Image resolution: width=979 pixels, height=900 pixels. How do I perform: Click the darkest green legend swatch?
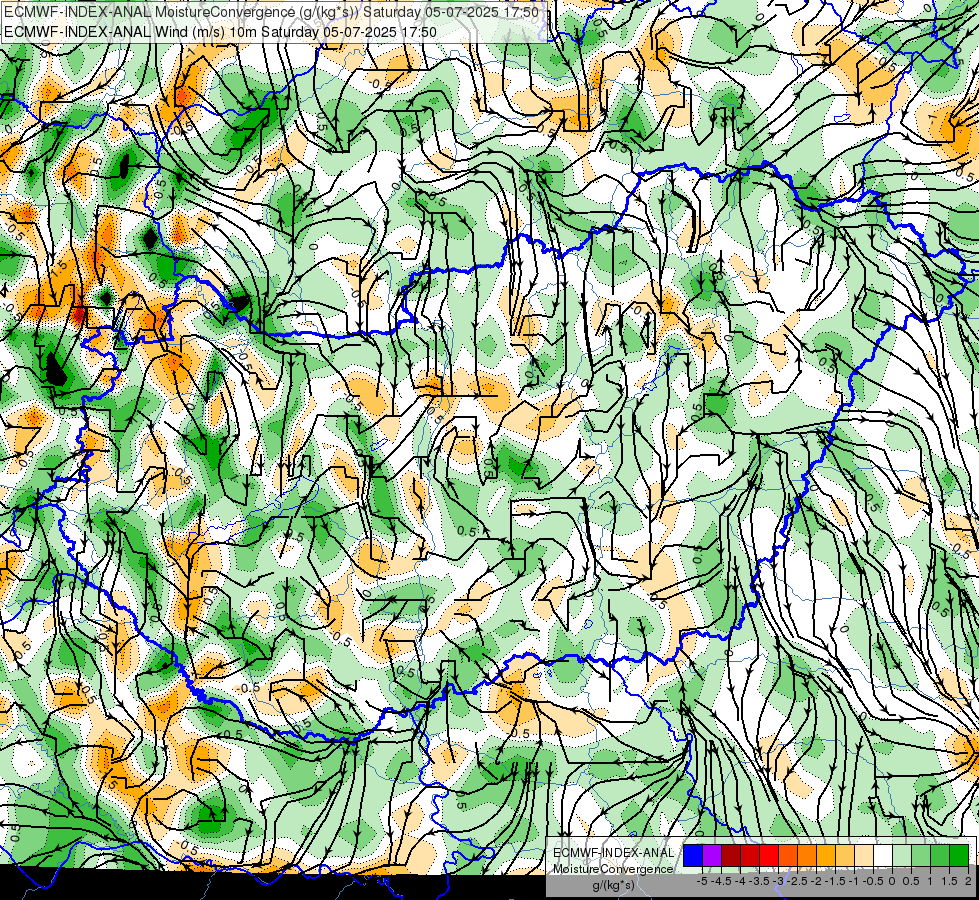(x=959, y=856)
